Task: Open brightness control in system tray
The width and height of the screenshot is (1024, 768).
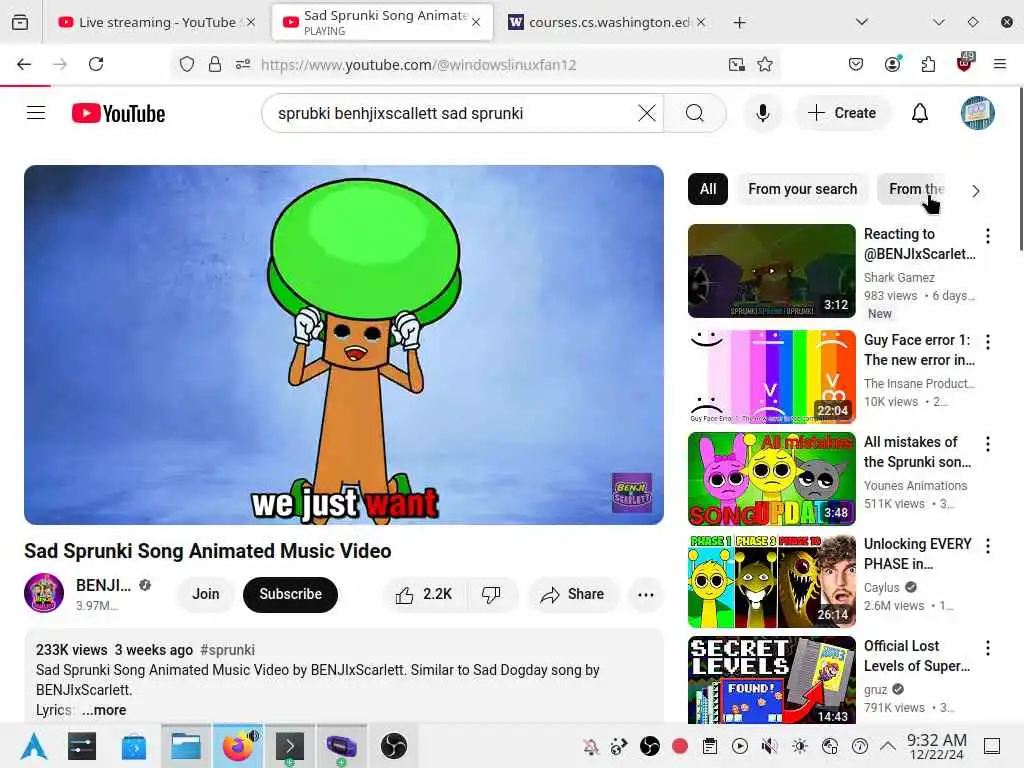Action: pyautogui.click(x=799, y=746)
